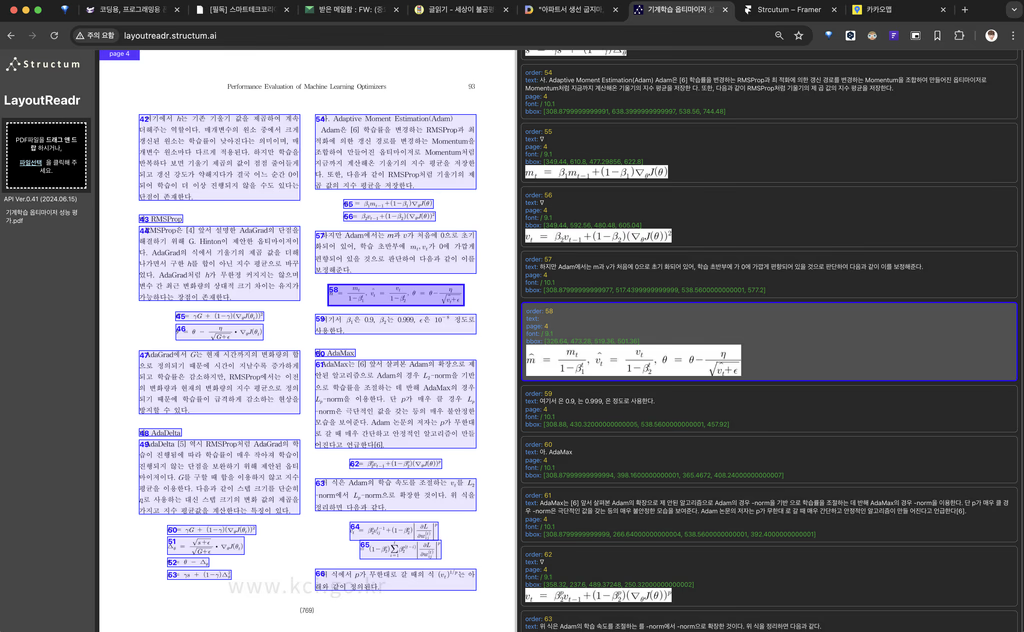Open the Chrome three-dot menu
This screenshot has width=1024, height=632.
pyautogui.click(x=1012, y=35)
